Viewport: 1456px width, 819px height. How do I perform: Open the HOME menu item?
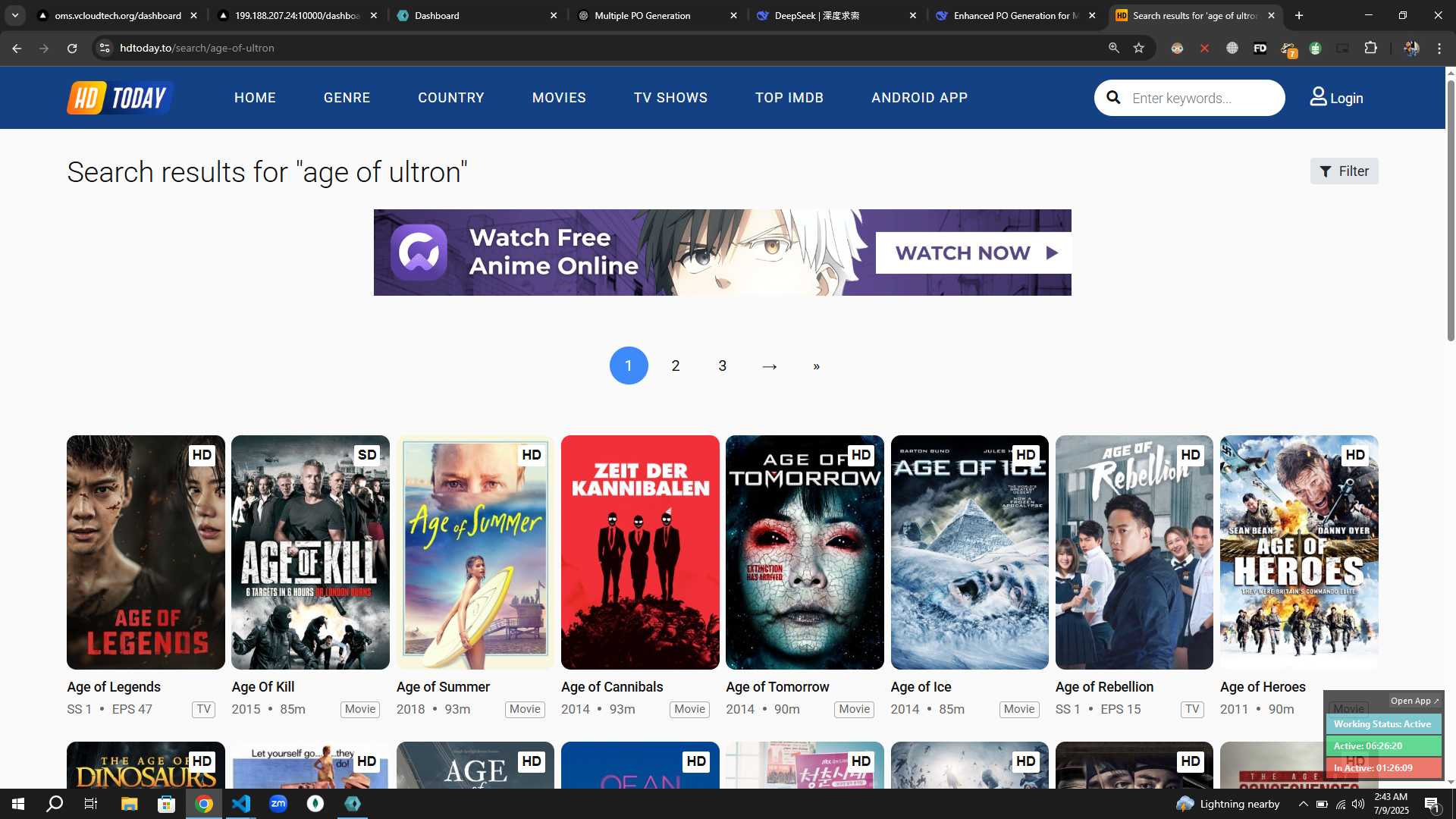[255, 98]
